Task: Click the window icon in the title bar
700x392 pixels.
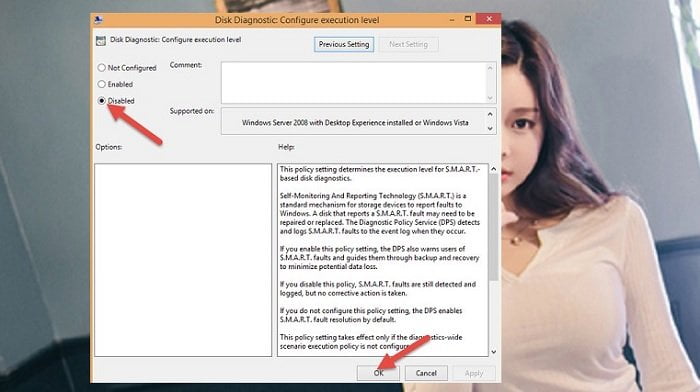Action: [98, 20]
